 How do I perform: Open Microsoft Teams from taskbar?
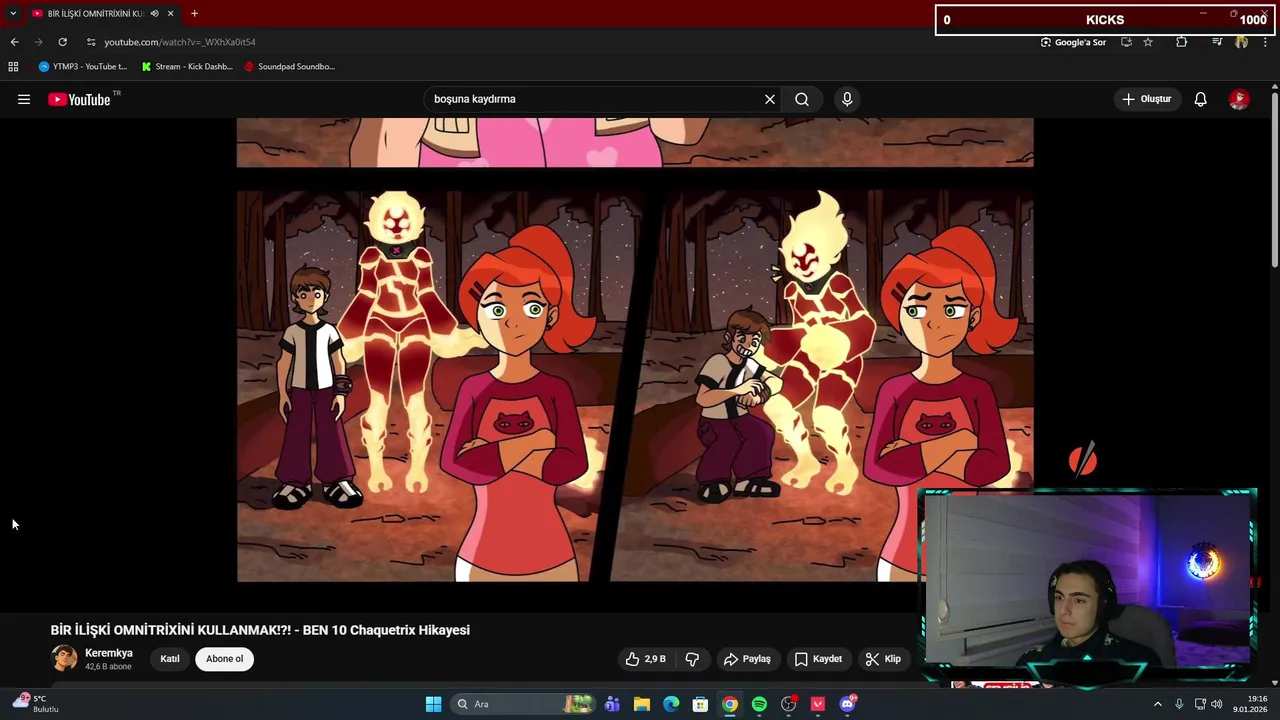(612, 704)
